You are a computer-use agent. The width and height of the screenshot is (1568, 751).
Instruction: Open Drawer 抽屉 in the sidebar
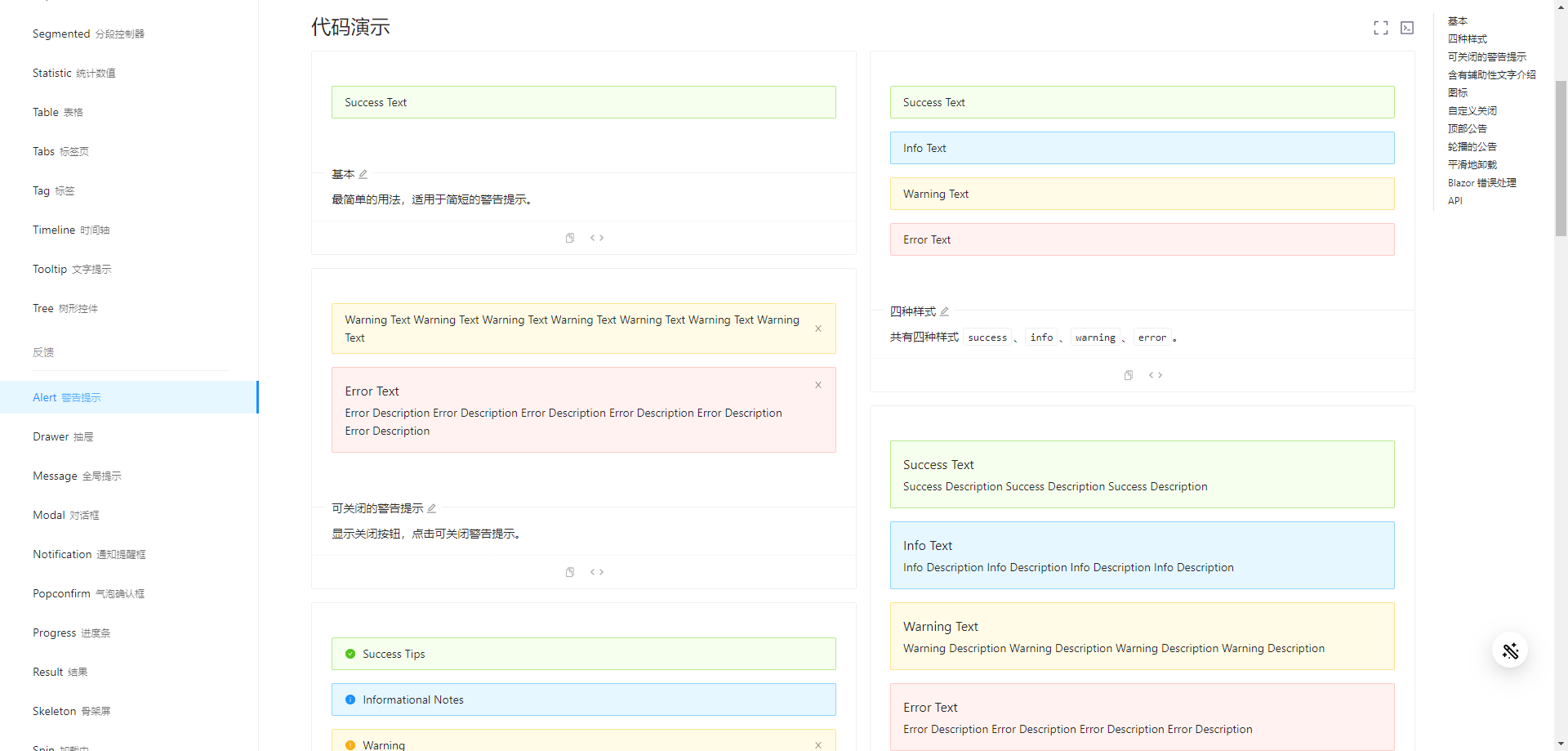[x=63, y=436]
